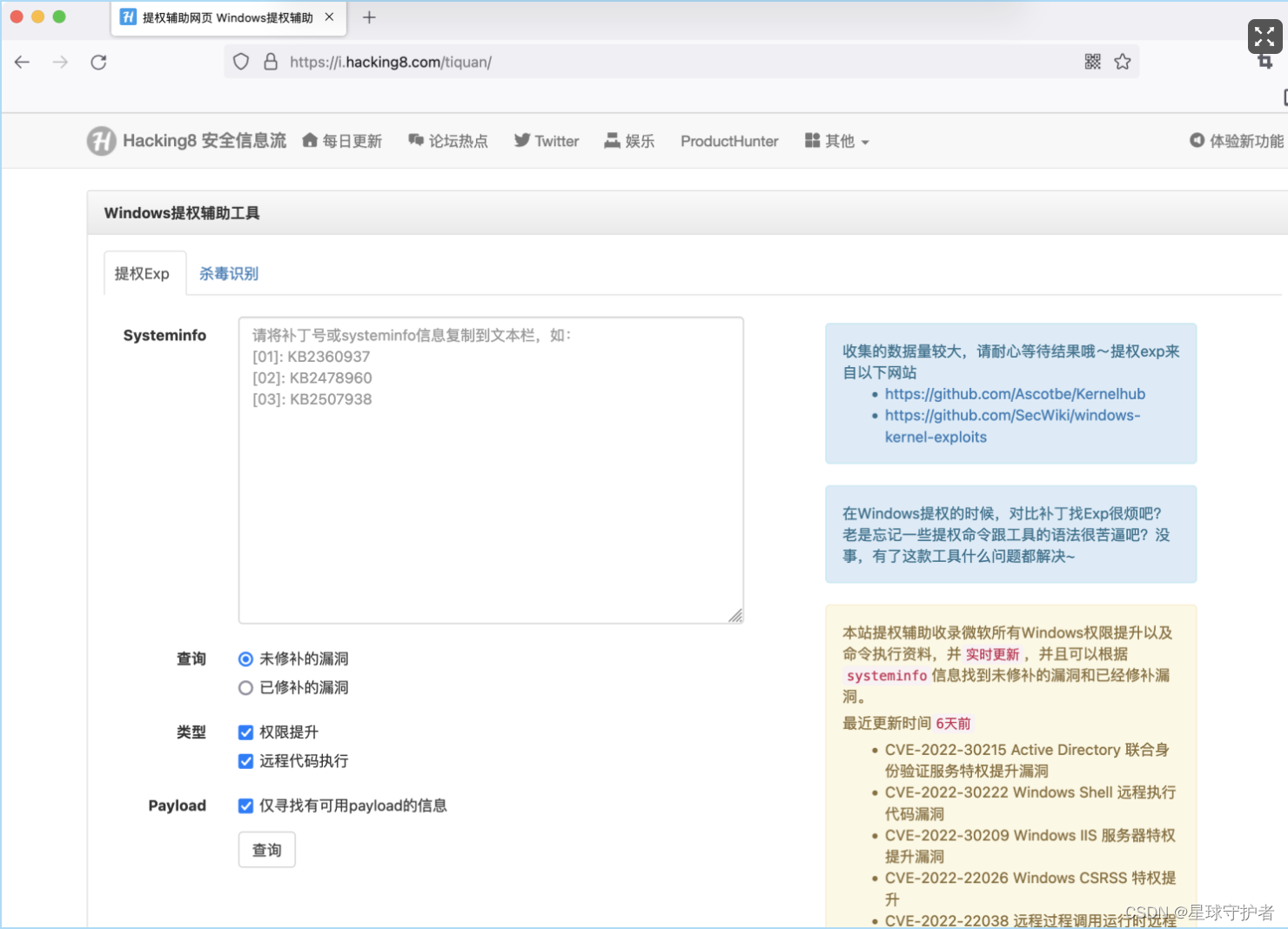Click the 6天前 update time badge
Viewport: 1288px width, 929px height.
[953, 724]
